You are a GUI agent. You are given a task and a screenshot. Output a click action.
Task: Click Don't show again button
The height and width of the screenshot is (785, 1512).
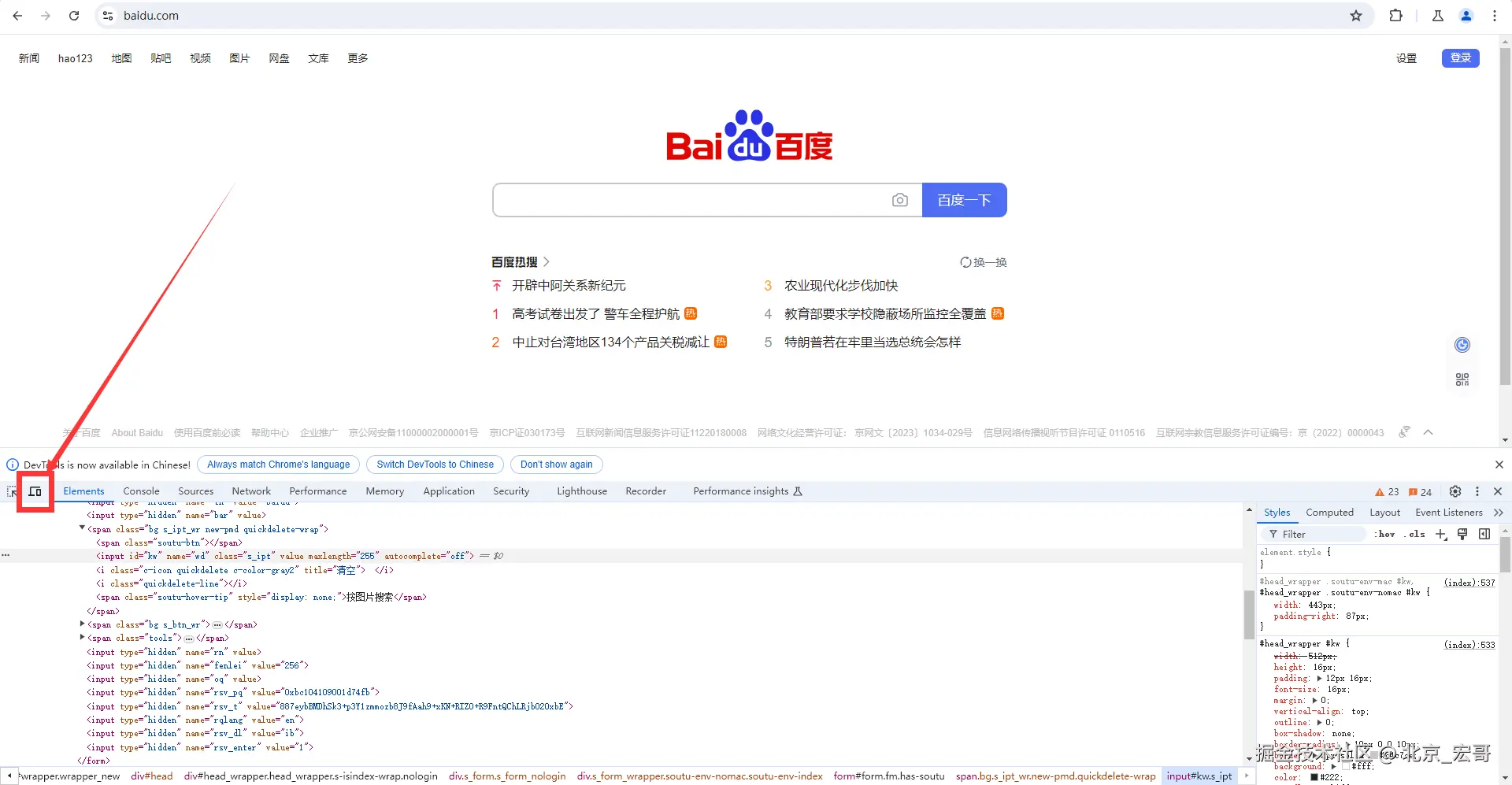click(557, 465)
